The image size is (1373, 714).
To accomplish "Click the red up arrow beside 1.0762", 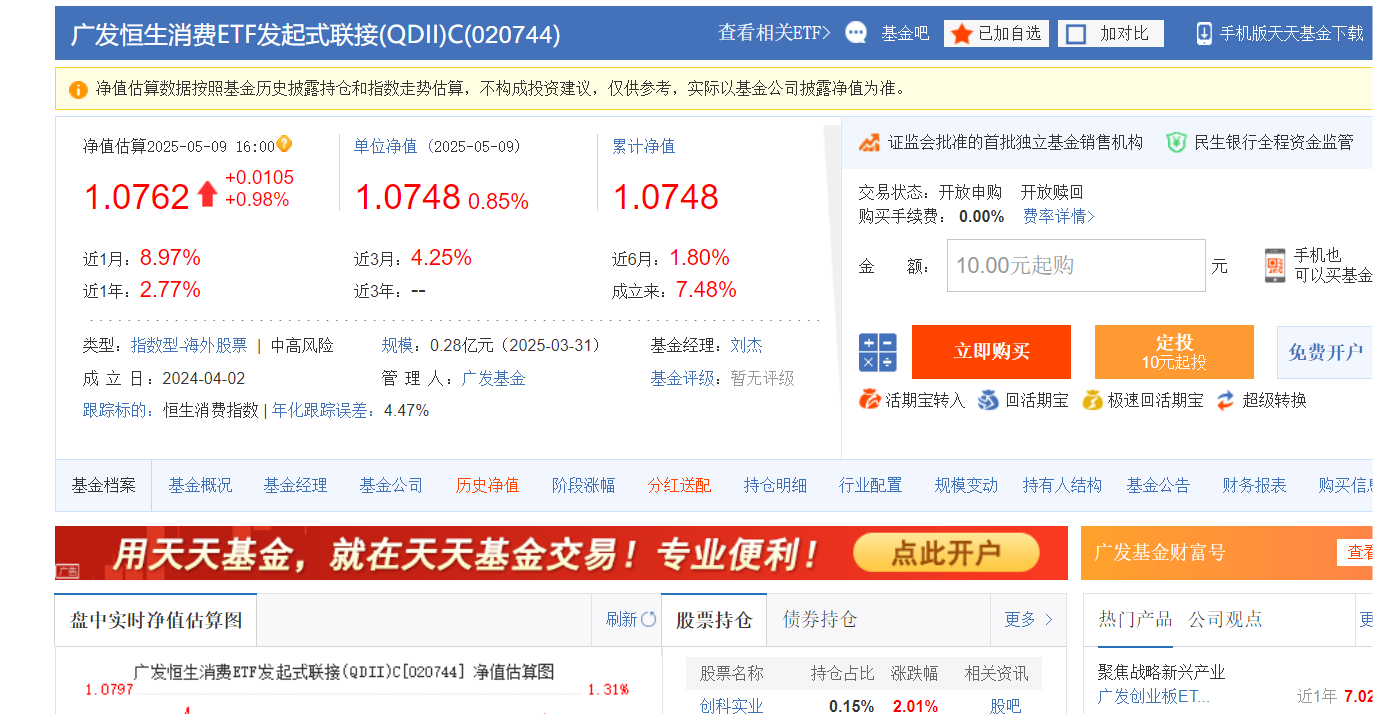I will (207, 194).
